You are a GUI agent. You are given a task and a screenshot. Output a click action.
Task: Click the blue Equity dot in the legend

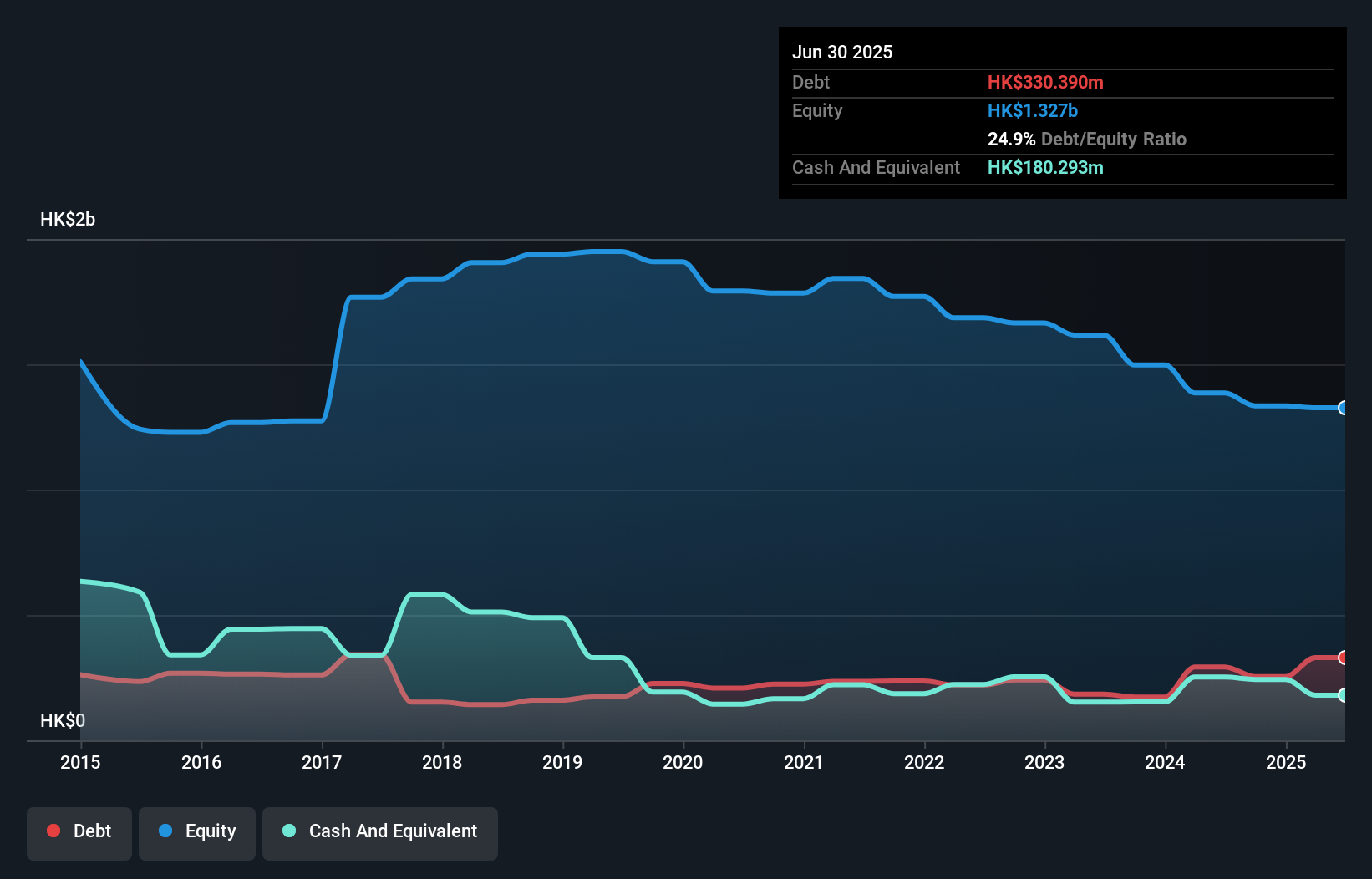pos(165,831)
